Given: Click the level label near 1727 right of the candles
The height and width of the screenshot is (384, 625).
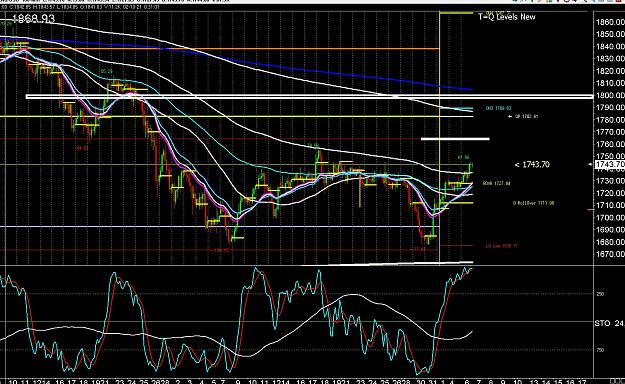Looking at the screenshot, I should click(x=496, y=183).
